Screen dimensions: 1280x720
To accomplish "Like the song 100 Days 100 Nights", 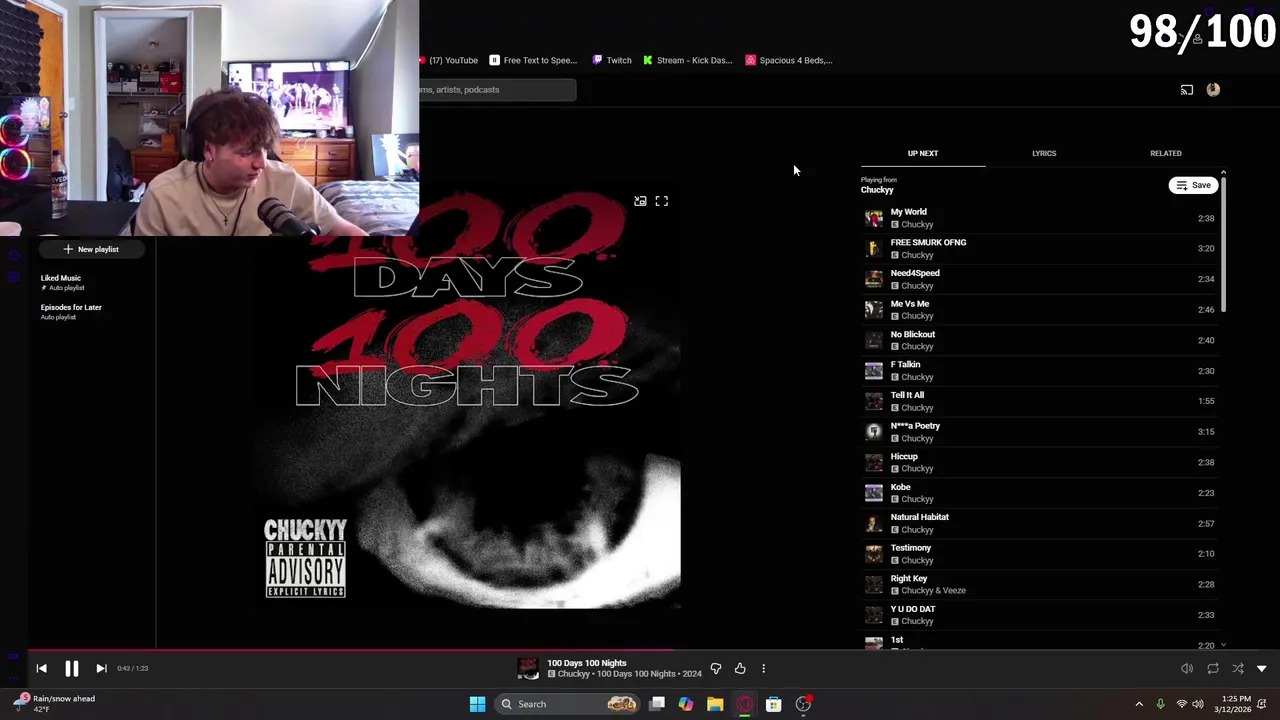I will (740, 668).
